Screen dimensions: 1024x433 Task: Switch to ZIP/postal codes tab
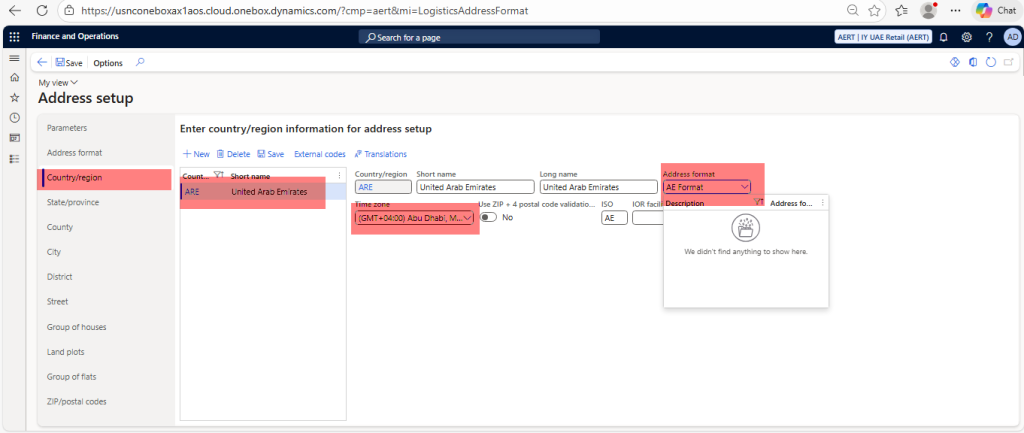[x=77, y=401]
